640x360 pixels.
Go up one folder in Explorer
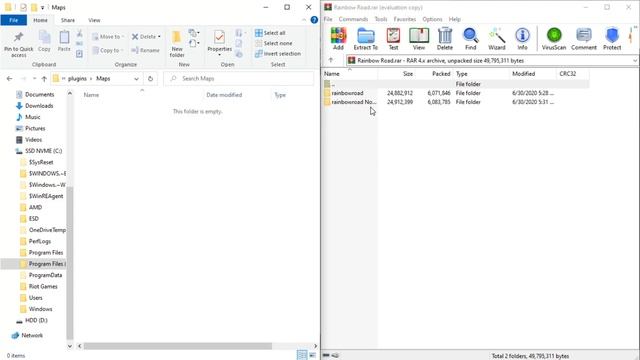click(x=44, y=78)
